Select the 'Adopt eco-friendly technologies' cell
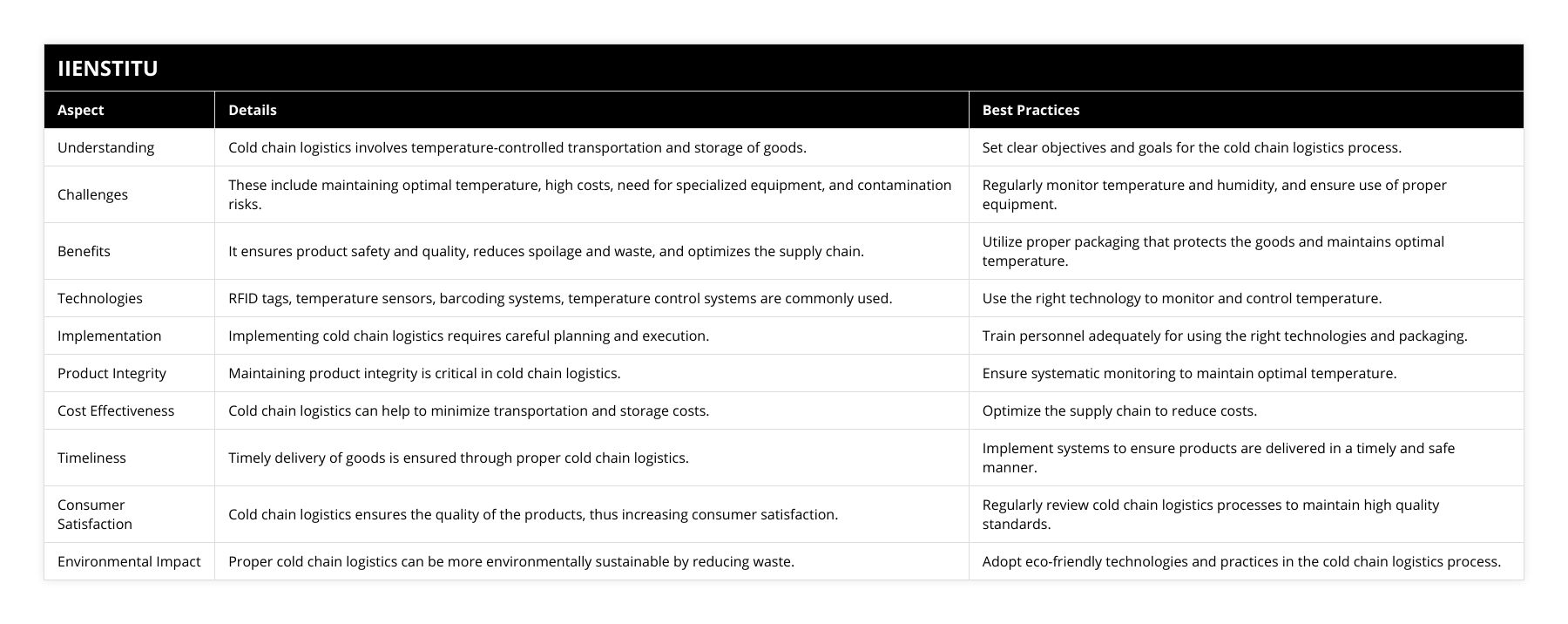The image size is (1568, 624). pos(1241,561)
